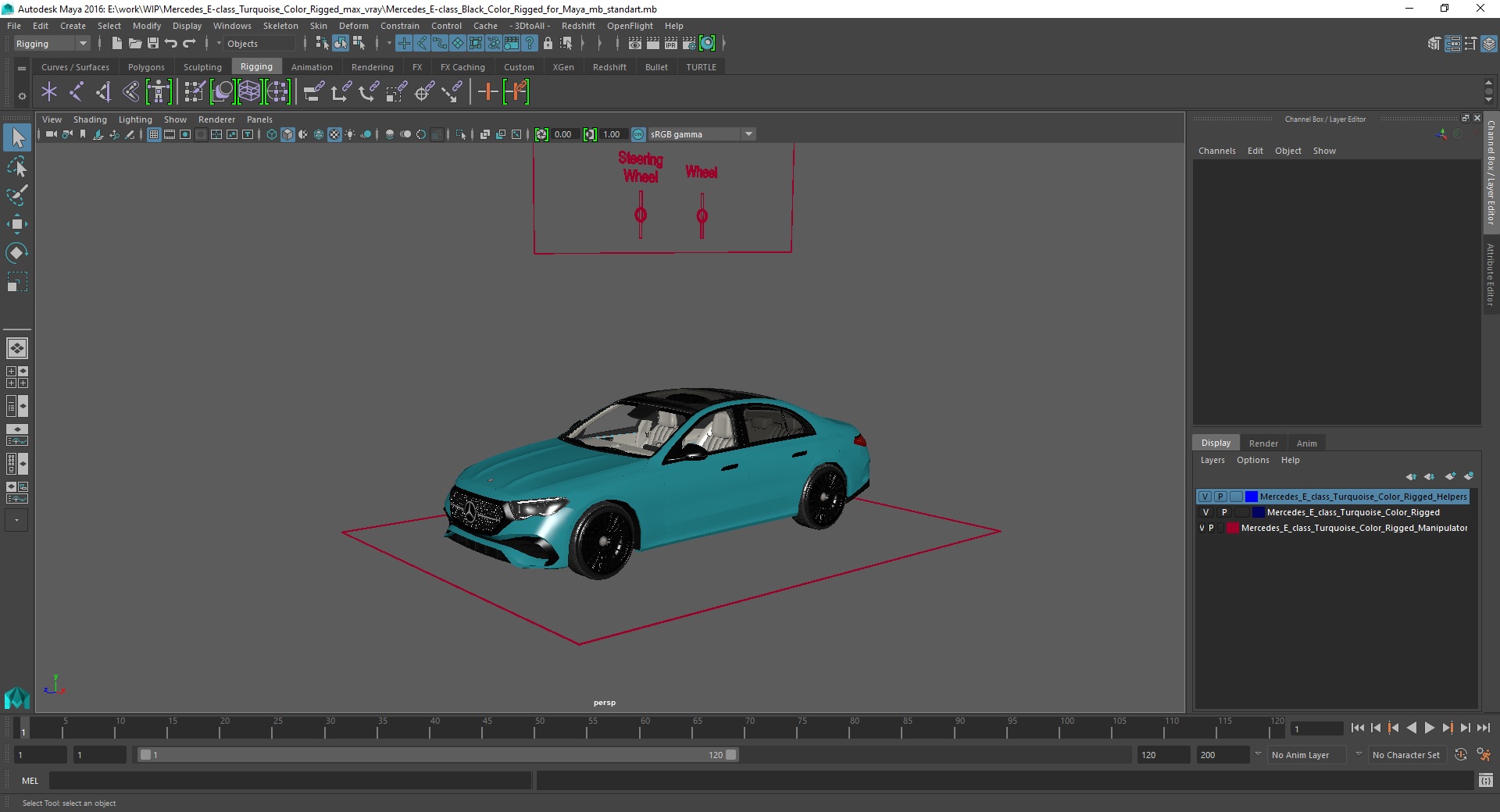Open animation preferences running-figure icon
The height and width of the screenshot is (812, 1500).
click(x=1484, y=755)
